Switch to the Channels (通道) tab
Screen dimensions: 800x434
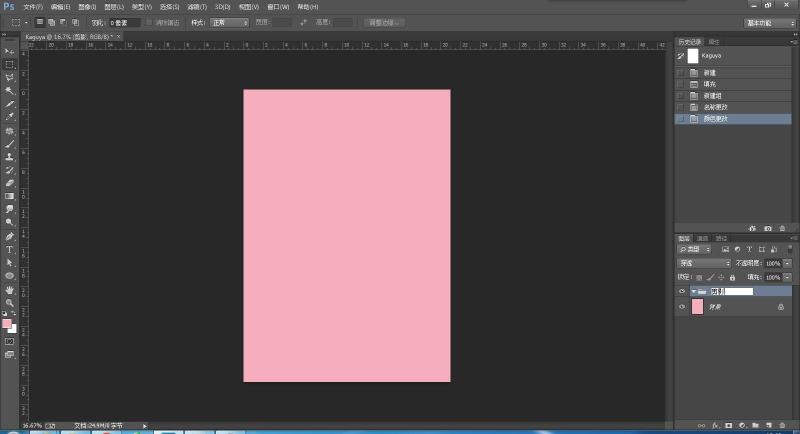coord(703,239)
